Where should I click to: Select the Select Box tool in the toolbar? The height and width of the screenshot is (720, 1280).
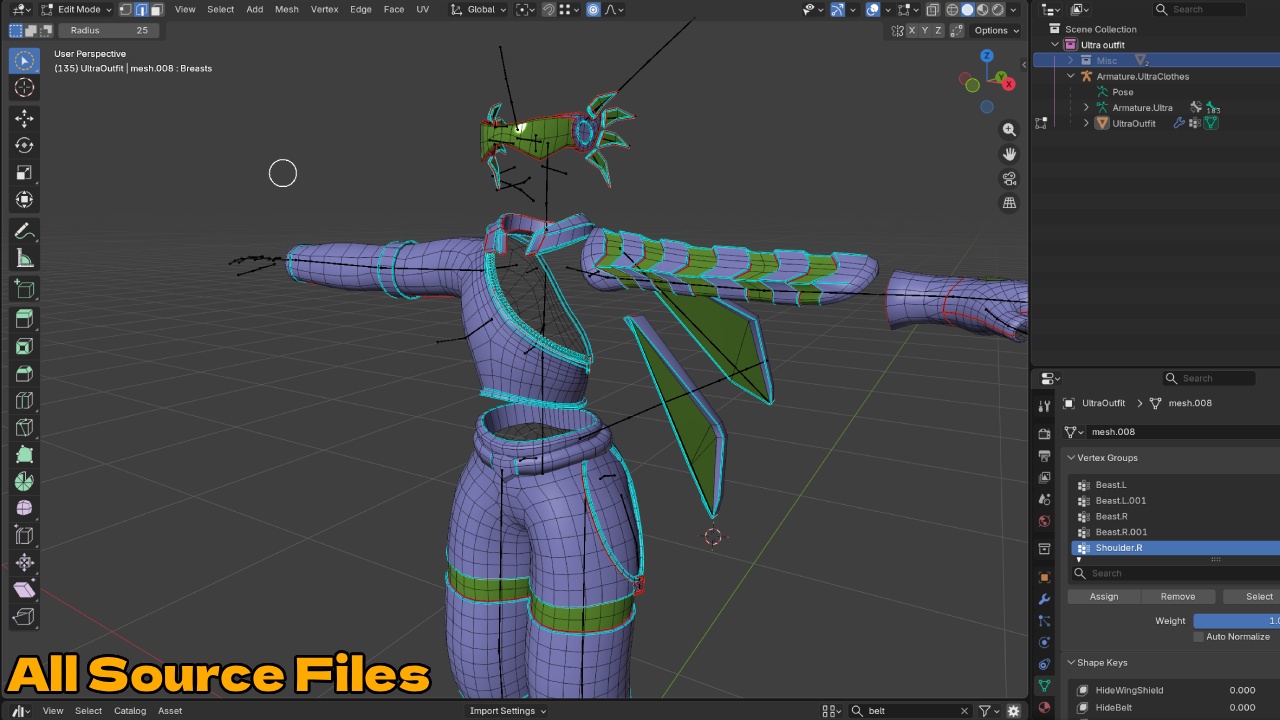24,60
